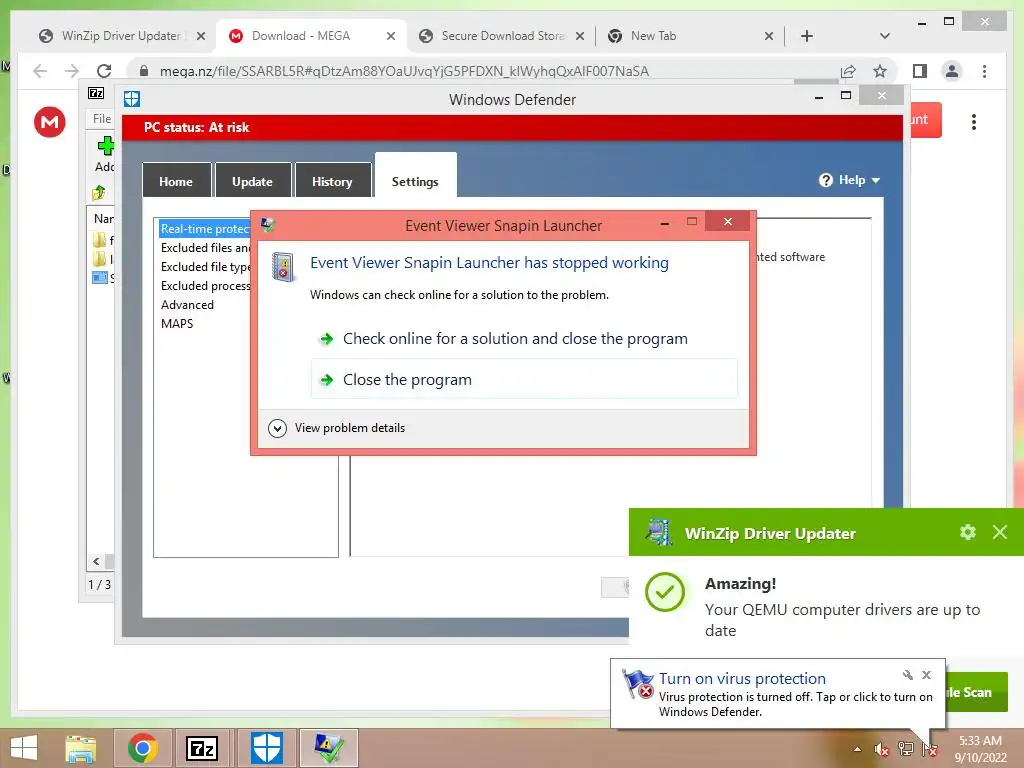
Task: Close the Event Viewer Snapin Launcher dialog
Action: [728, 221]
